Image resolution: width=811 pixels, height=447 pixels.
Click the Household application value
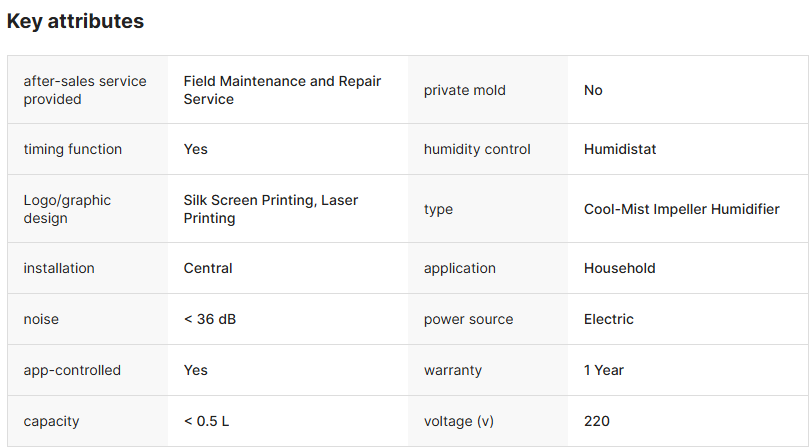coord(619,268)
